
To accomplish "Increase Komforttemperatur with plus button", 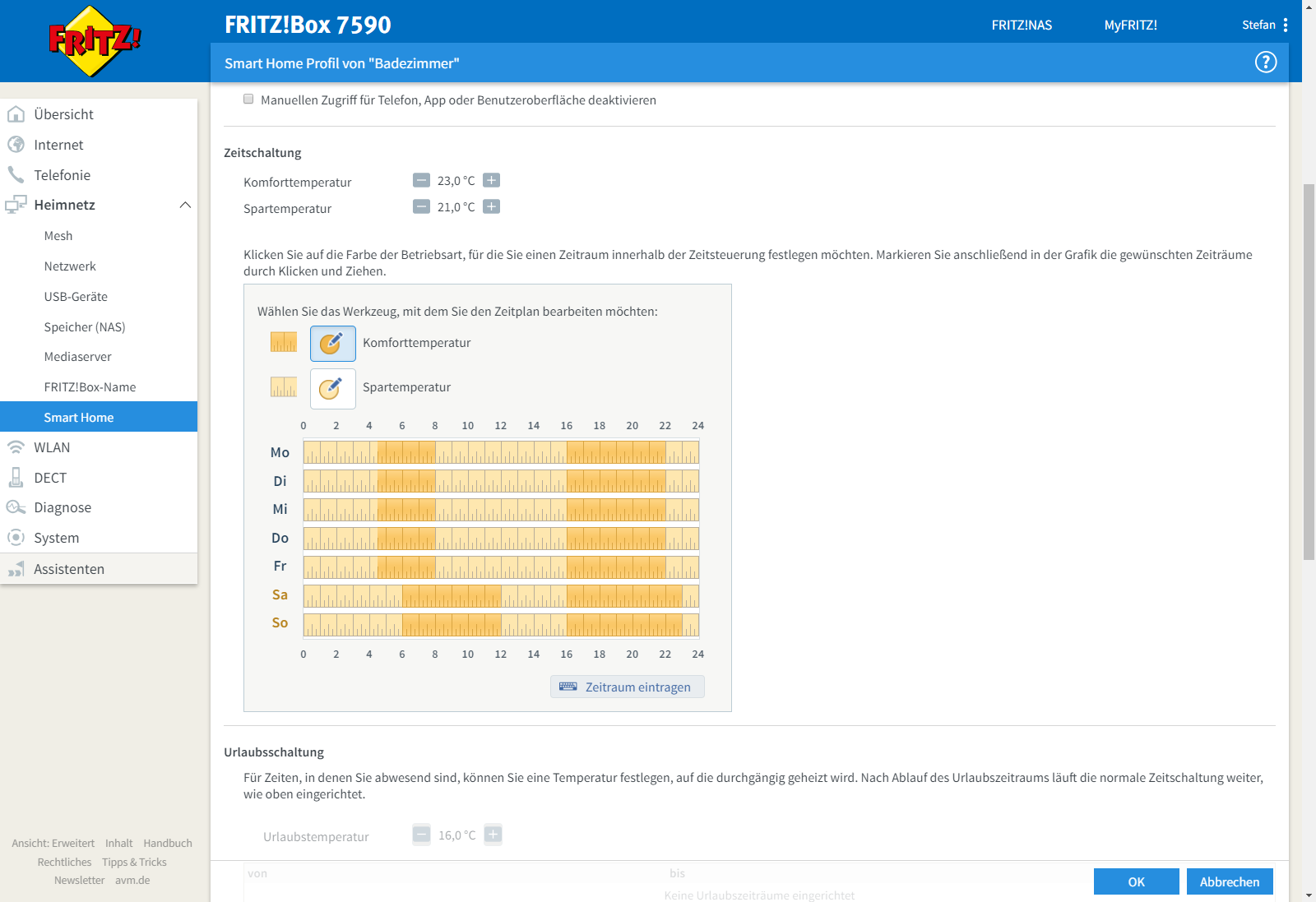I will point(491,180).
